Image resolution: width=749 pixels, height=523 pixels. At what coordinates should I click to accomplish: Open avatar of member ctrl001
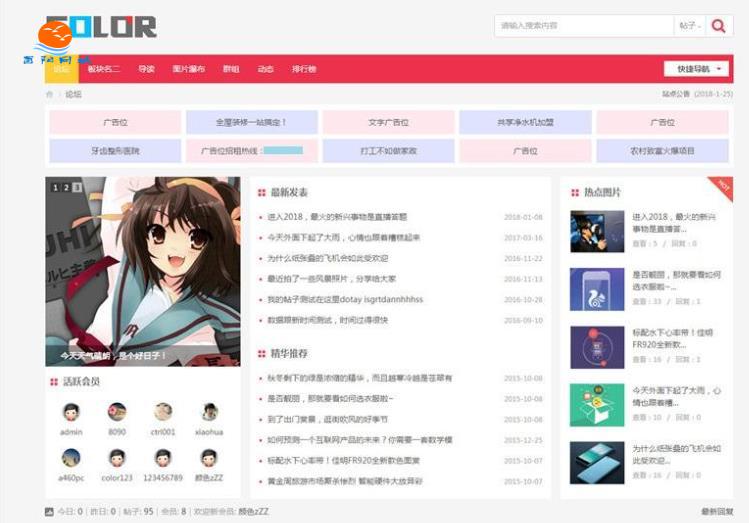click(x=163, y=412)
